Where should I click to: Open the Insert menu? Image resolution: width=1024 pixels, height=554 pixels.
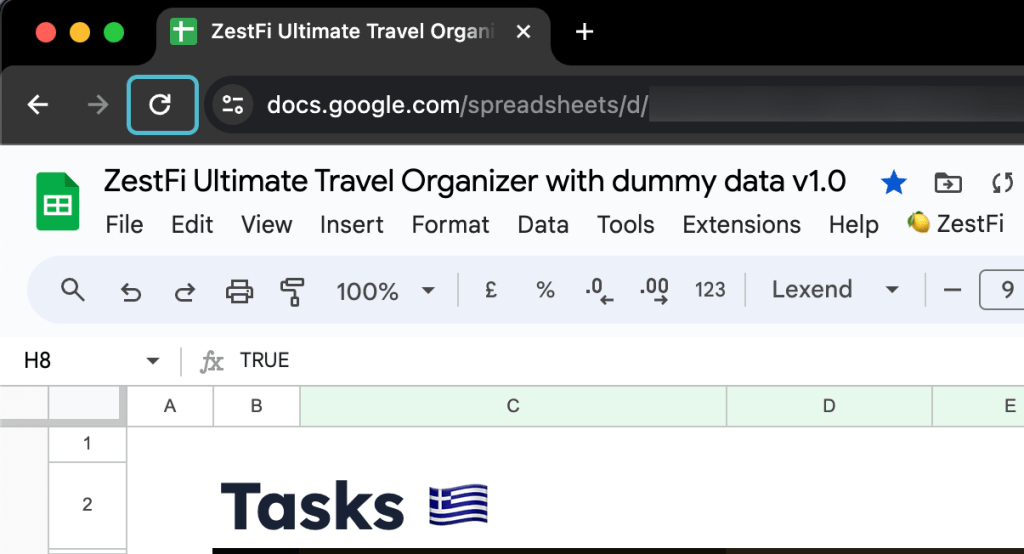point(351,225)
